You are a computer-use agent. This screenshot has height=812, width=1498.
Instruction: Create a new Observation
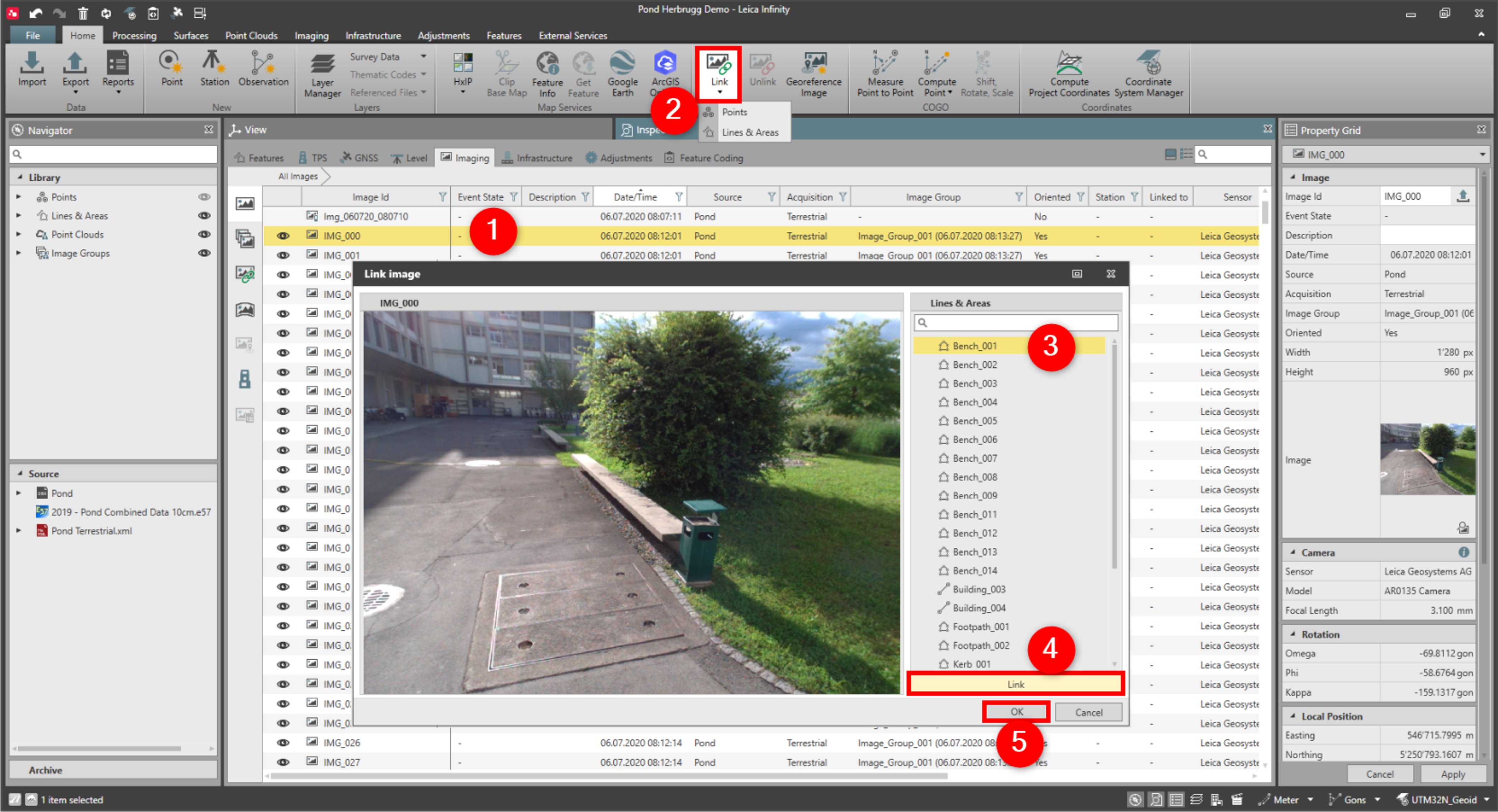pos(263,69)
